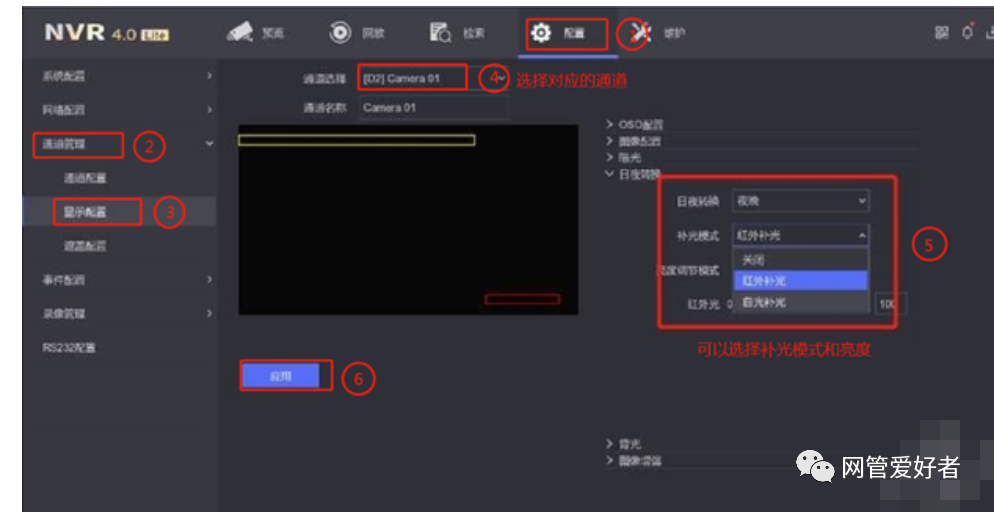Expand the OSD配置 section
This screenshot has height=512, width=994.
pos(640,125)
